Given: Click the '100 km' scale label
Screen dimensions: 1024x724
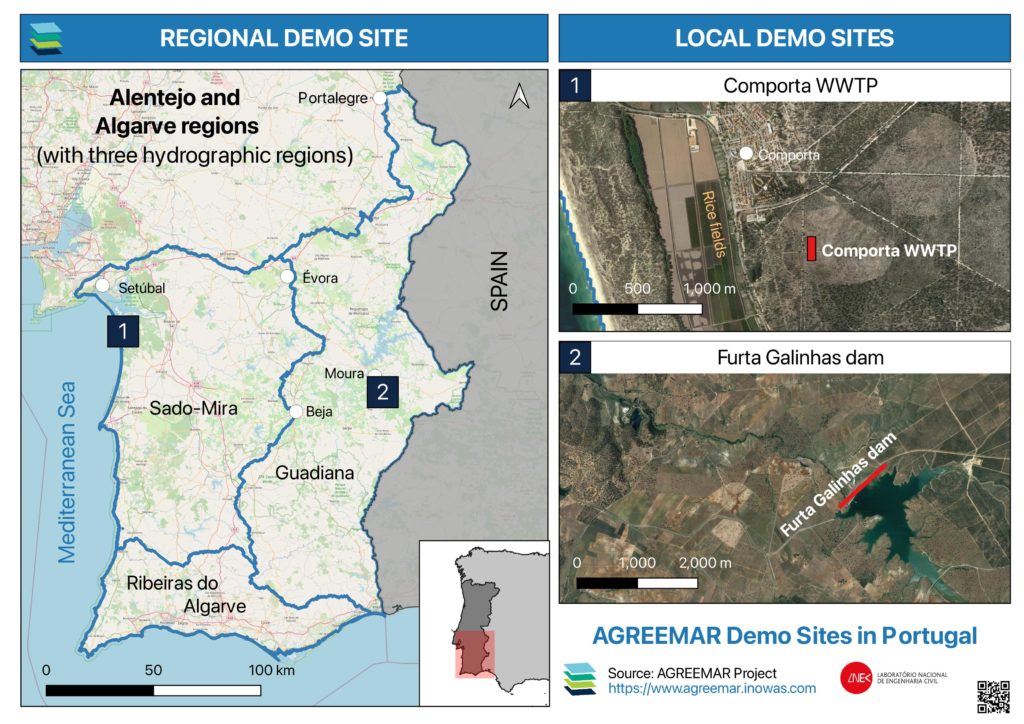Looking at the screenshot, I should point(272,670).
